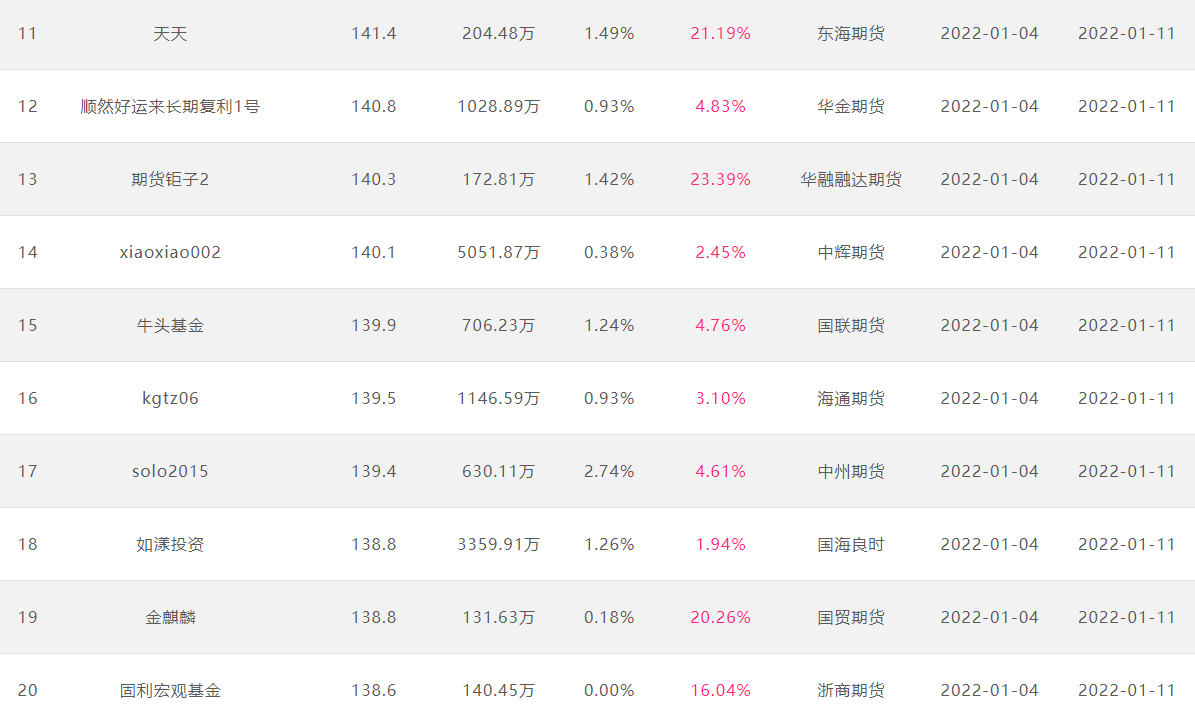
Task: Select the 牛头基金 account name
Action: click(x=170, y=325)
